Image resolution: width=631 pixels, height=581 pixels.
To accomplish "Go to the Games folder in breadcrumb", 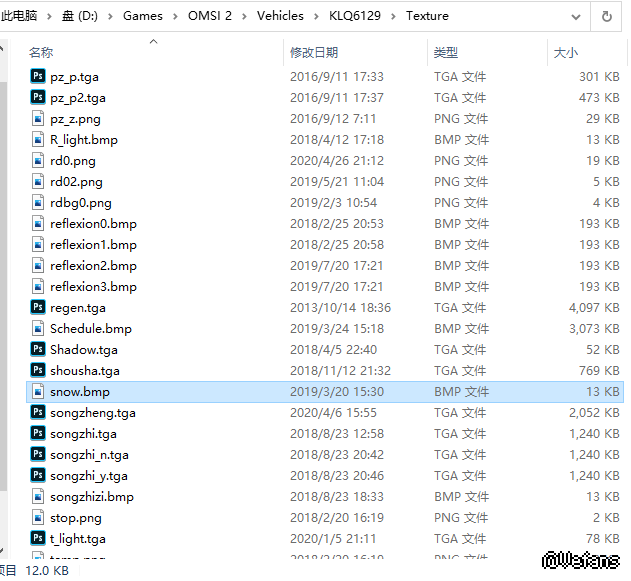I will click(x=142, y=16).
